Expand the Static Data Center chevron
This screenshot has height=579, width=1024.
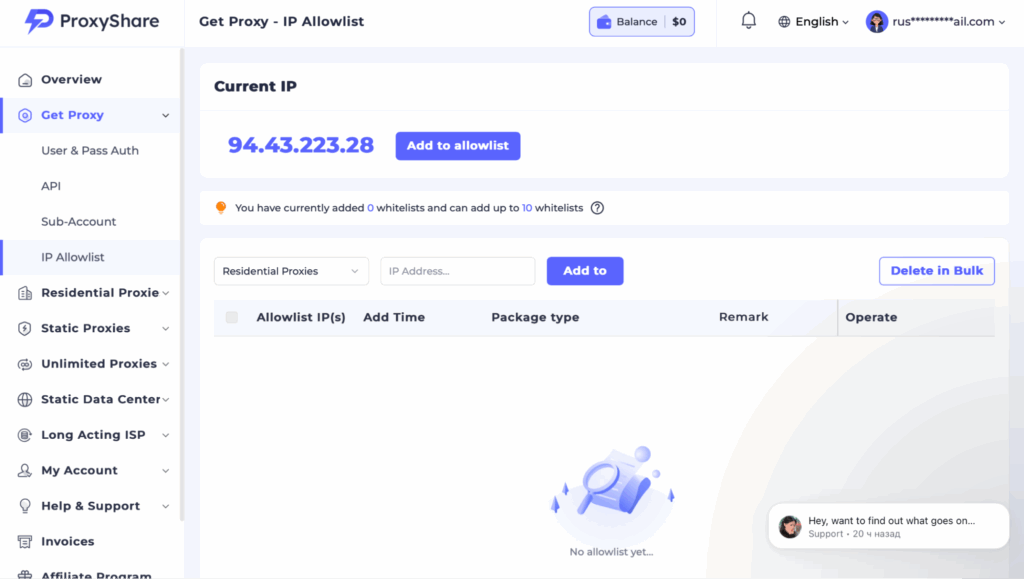coord(166,399)
